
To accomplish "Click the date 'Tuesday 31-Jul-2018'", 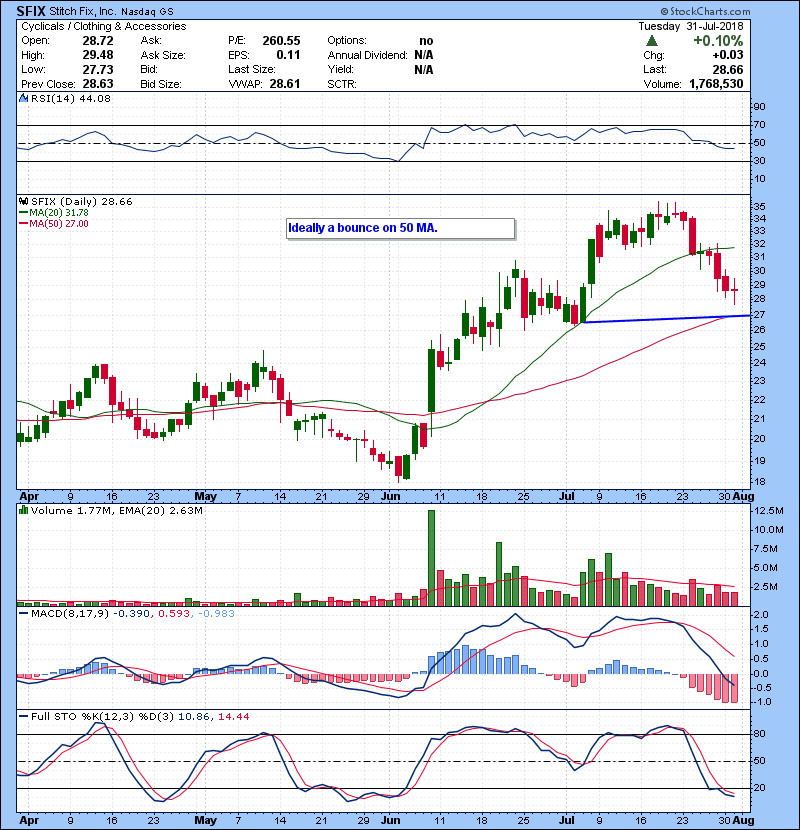I will tap(690, 26).
